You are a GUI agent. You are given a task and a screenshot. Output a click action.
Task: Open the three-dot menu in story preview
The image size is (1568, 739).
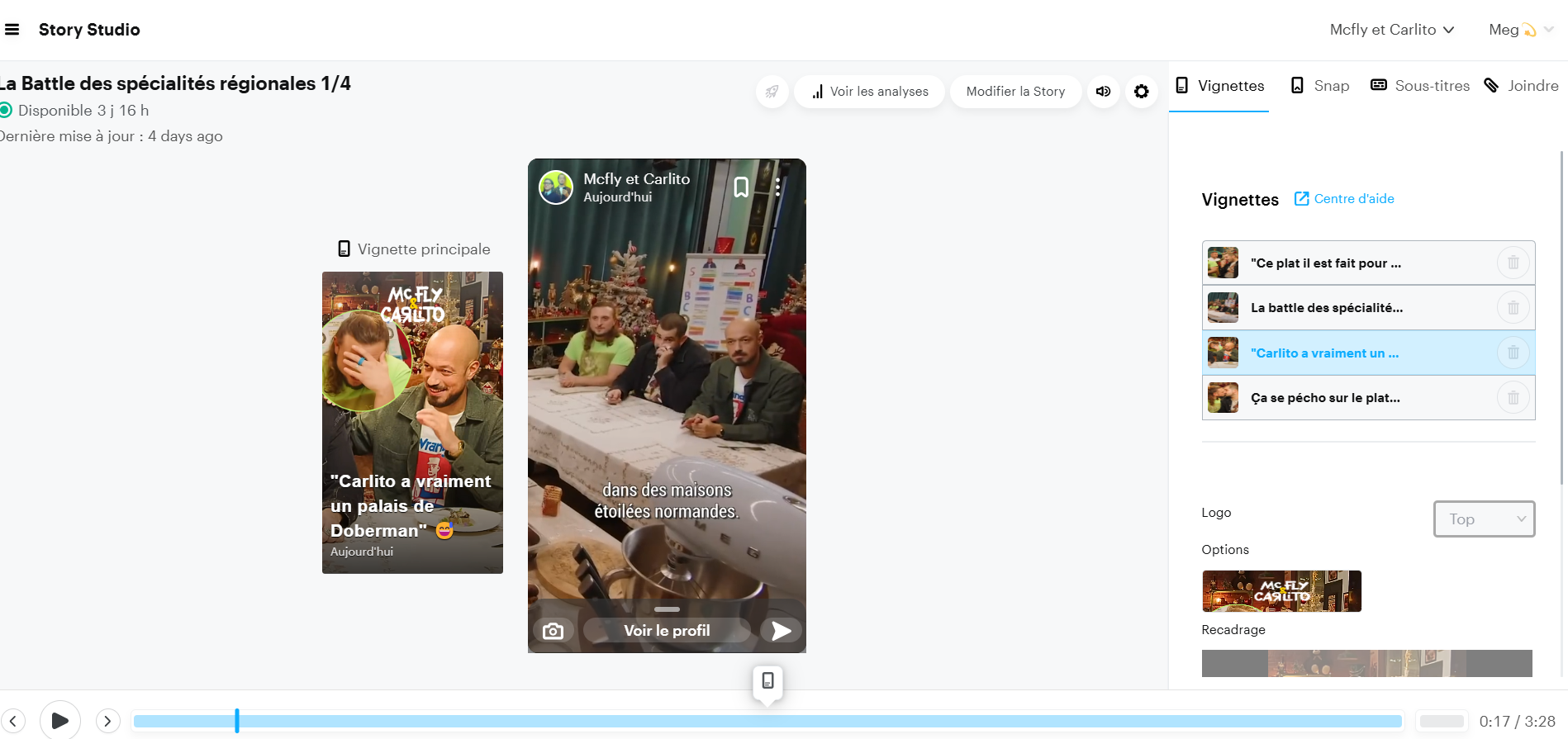click(x=777, y=187)
